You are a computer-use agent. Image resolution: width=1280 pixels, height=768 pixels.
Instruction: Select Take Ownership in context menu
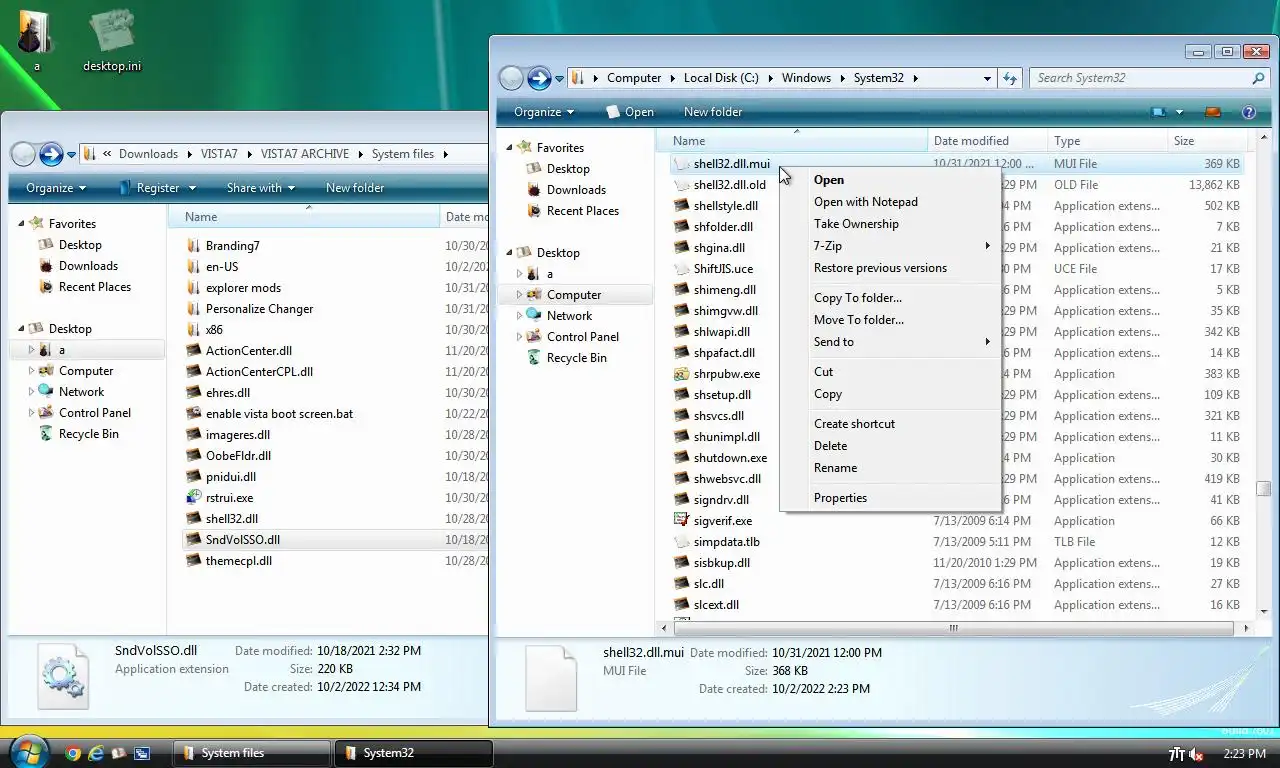856,224
